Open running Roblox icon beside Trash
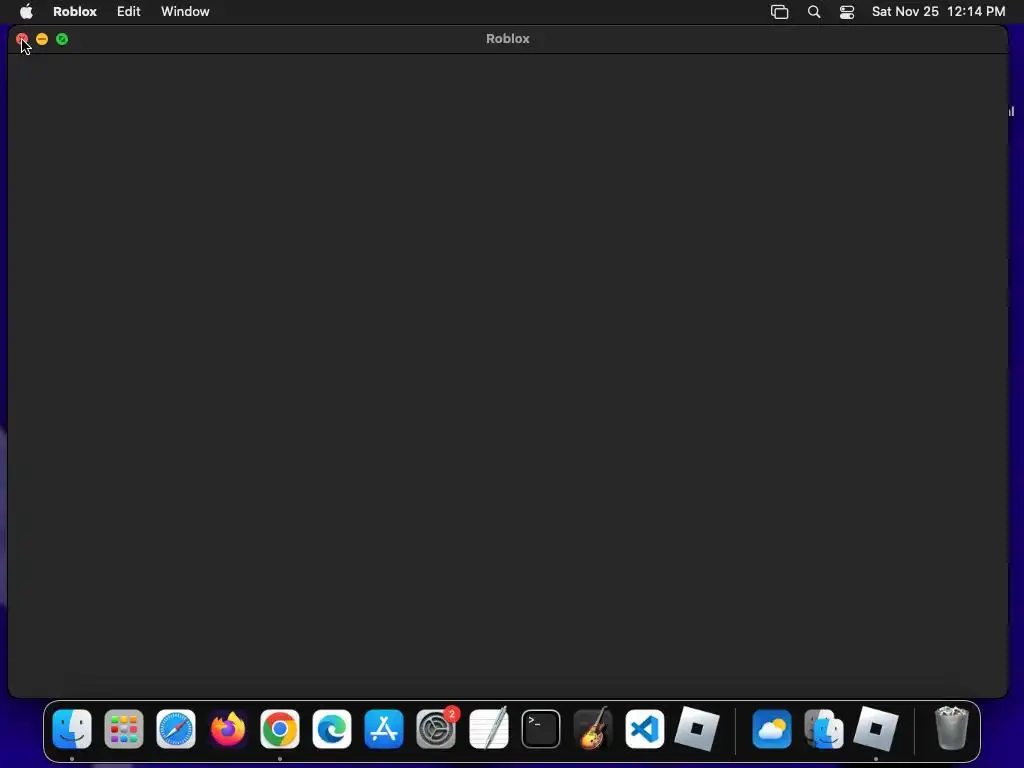 click(876, 729)
